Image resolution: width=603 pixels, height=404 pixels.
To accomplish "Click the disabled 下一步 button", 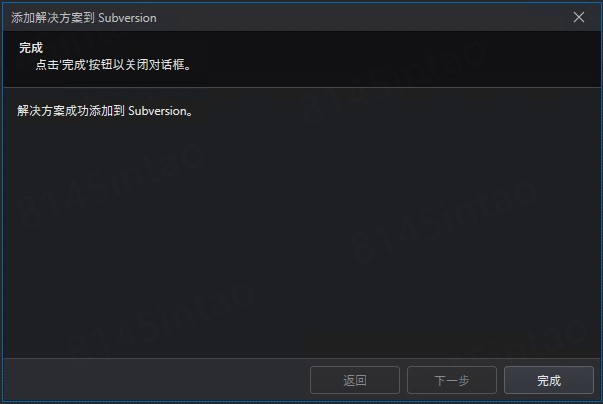I will 452,380.
